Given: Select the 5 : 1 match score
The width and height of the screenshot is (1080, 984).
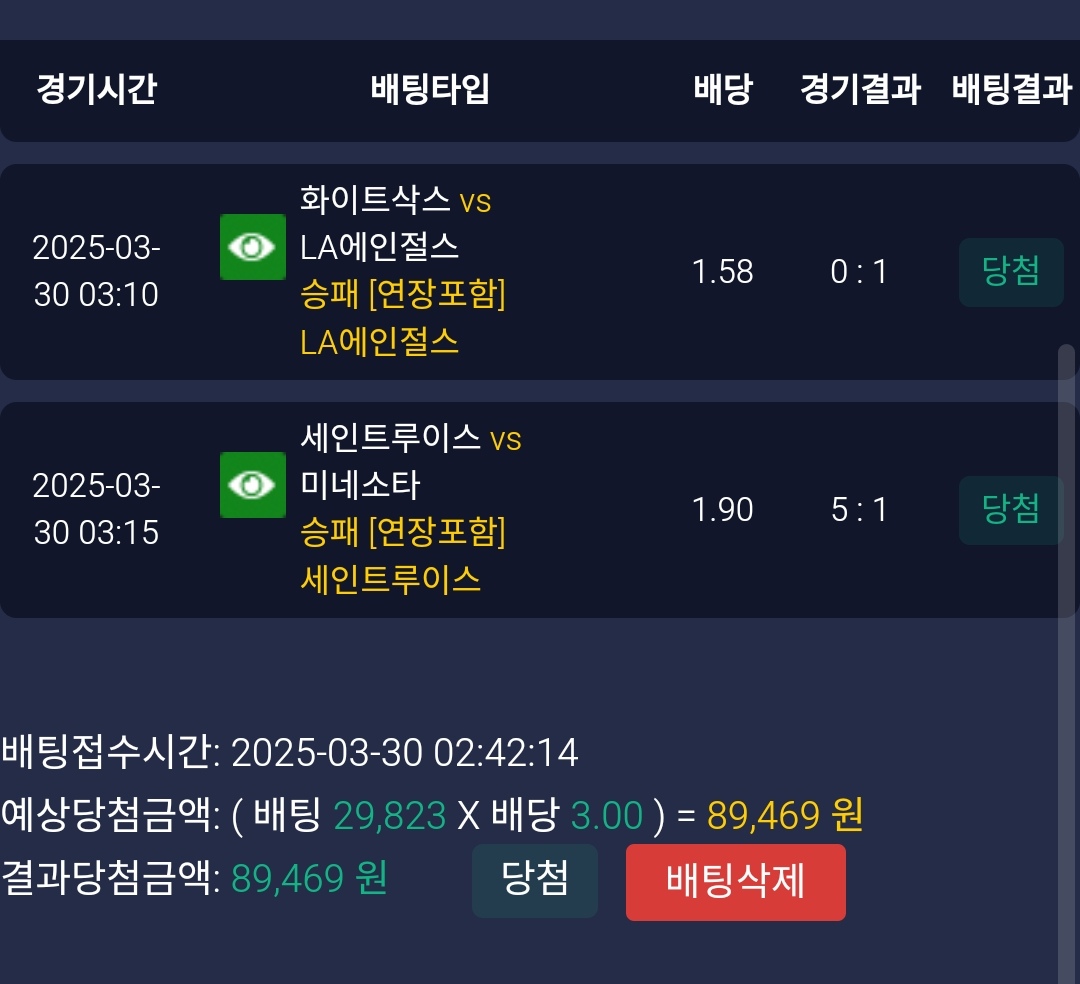Looking at the screenshot, I should coord(859,510).
